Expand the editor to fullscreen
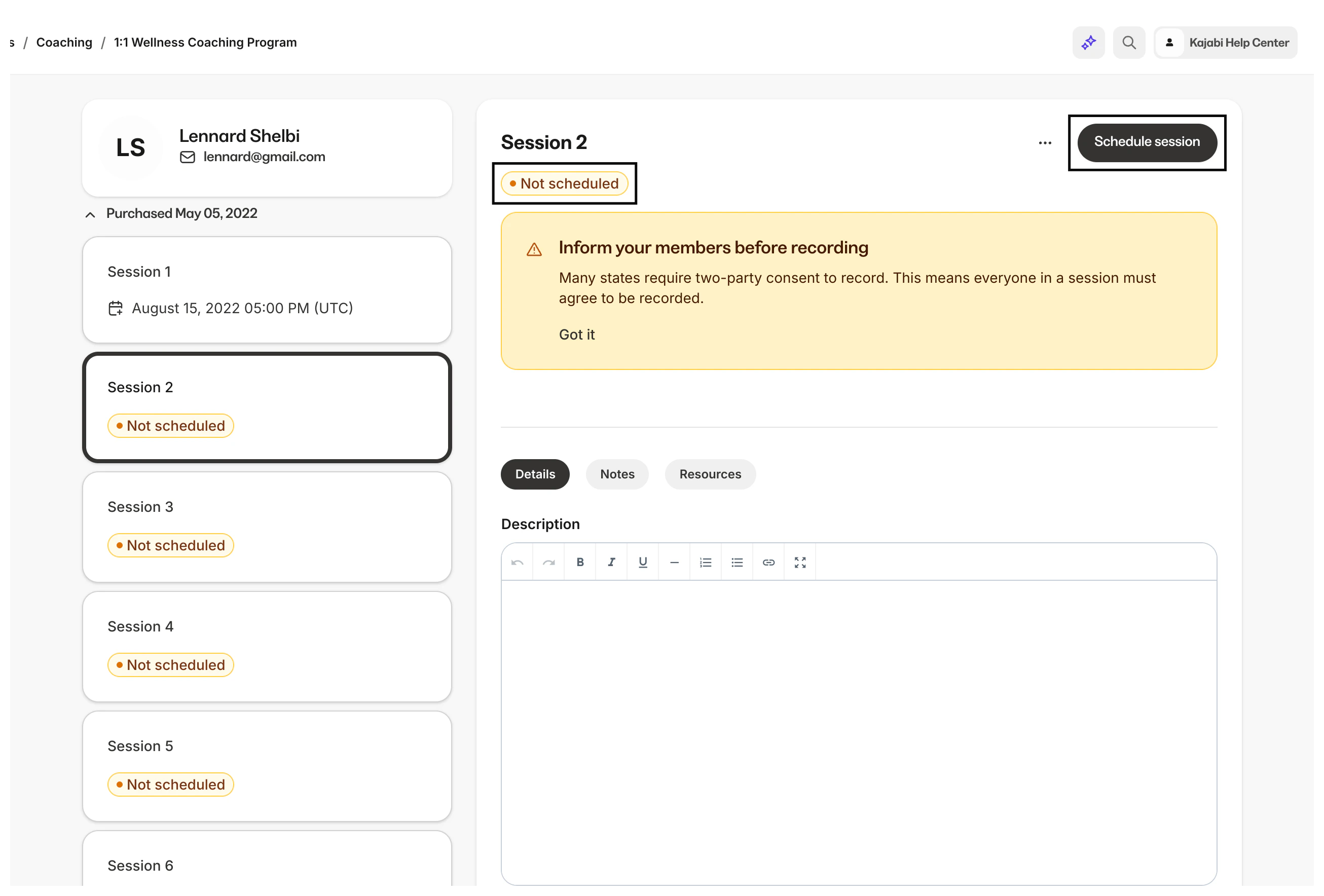 (x=800, y=562)
